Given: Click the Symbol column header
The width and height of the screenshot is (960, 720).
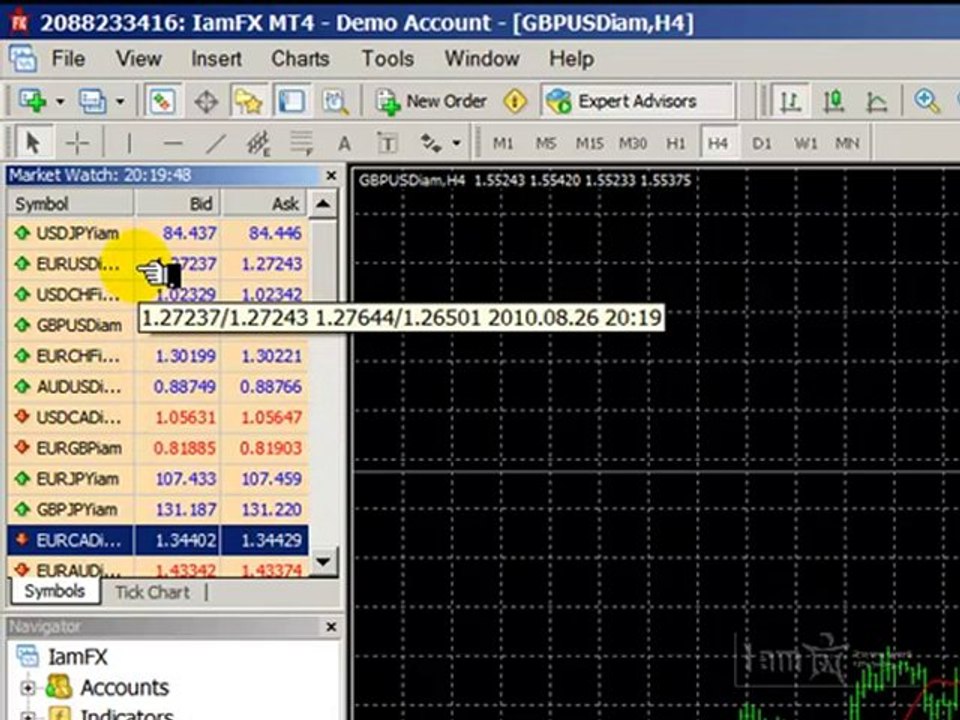Looking at the screenshot, I should click(x=70, y=203).
